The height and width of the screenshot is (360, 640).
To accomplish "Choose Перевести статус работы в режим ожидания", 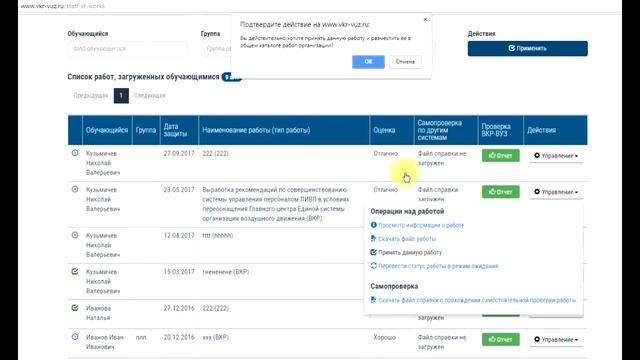I will pyautogui.click(x=438, y=266).
